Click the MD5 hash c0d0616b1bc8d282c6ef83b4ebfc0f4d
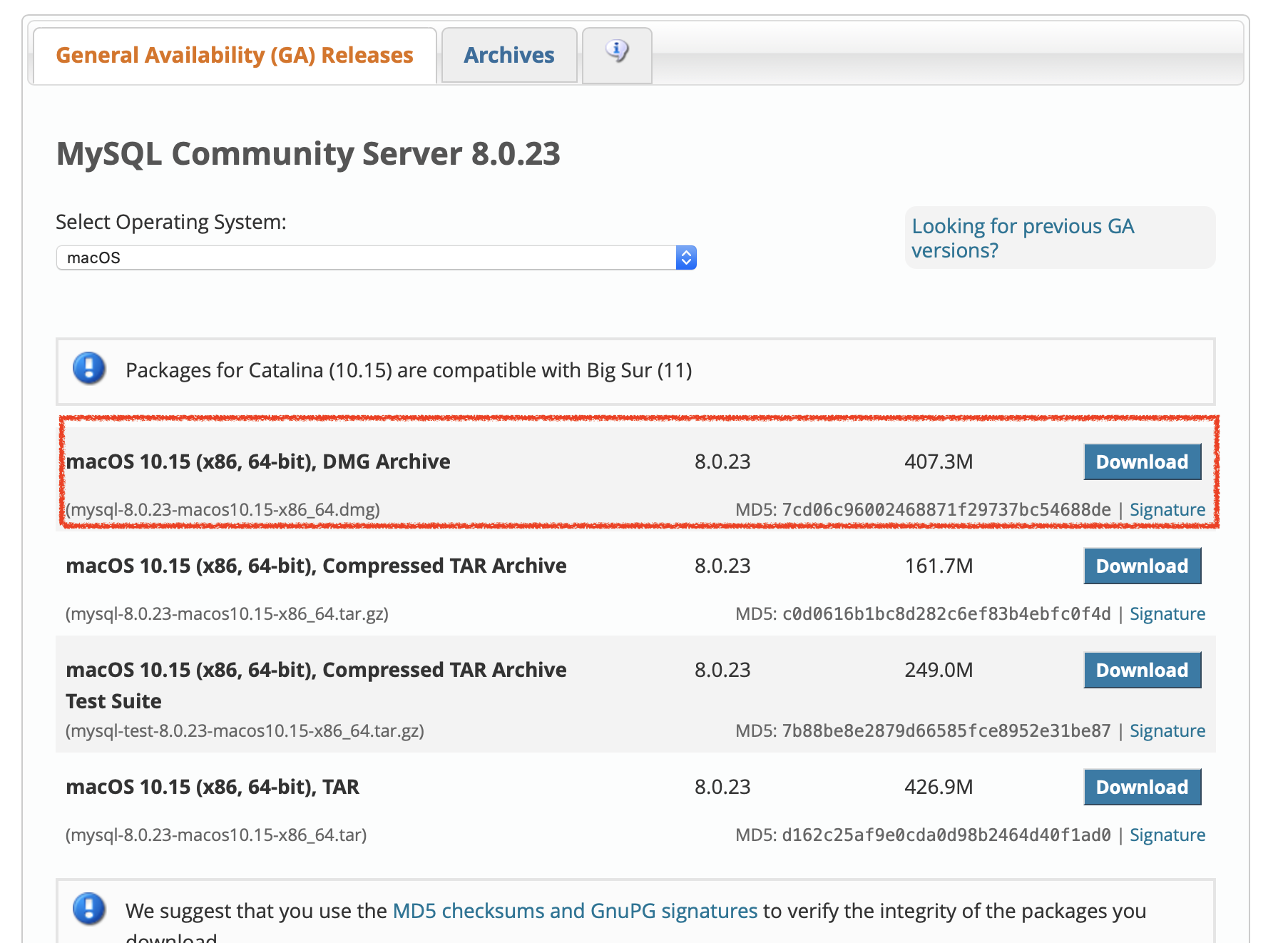The width and height of the screenshot is (1288, 943). (946, 614)
